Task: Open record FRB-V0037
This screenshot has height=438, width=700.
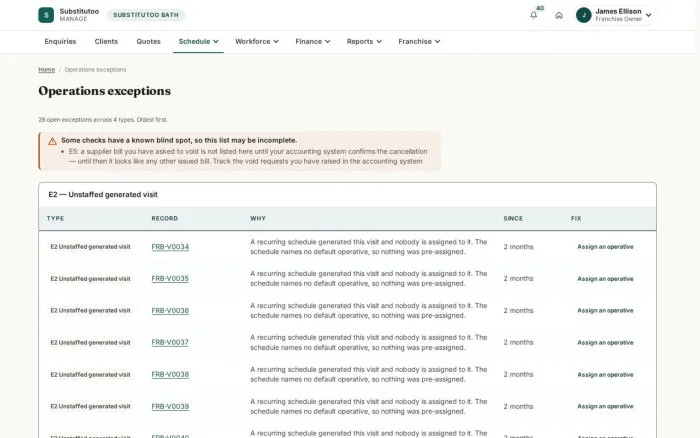Action: 170,342
